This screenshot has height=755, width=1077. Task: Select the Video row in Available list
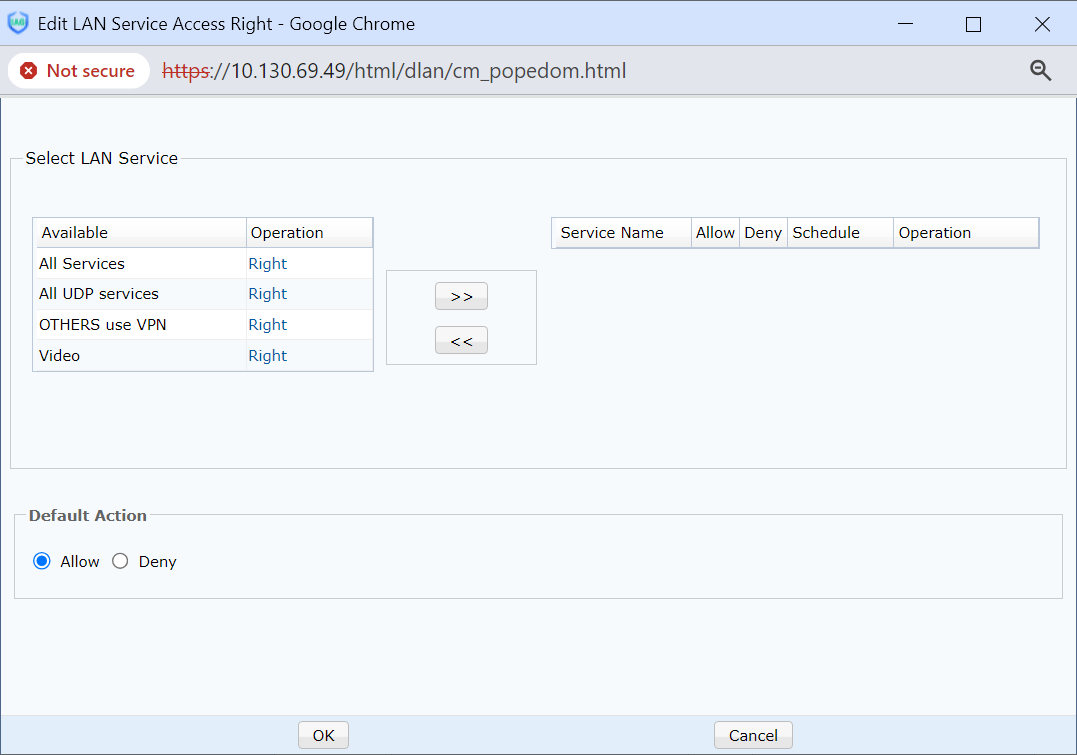click(x=60, y=356)
